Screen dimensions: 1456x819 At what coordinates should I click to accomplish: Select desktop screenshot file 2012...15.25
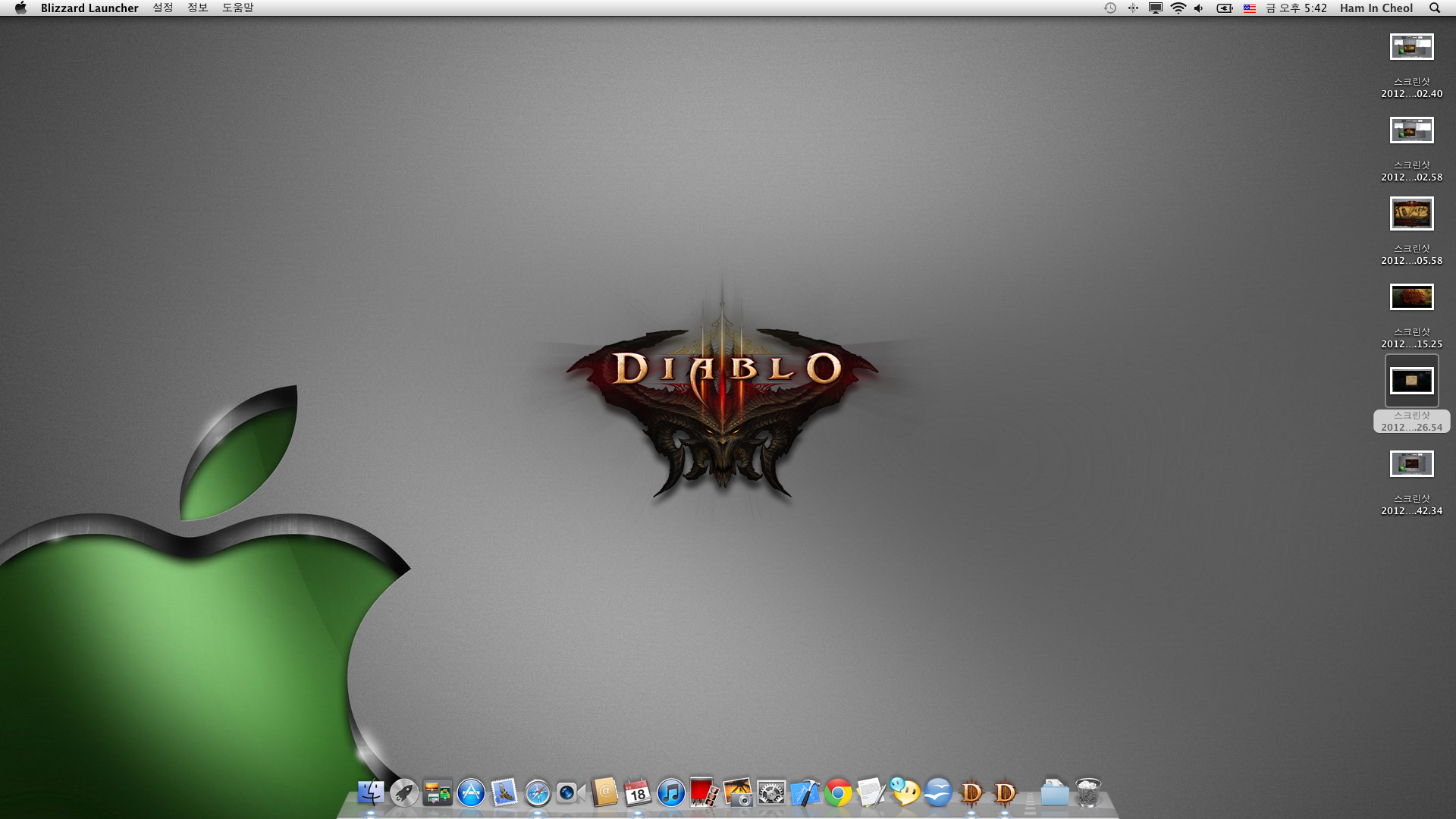[1411, 297]
